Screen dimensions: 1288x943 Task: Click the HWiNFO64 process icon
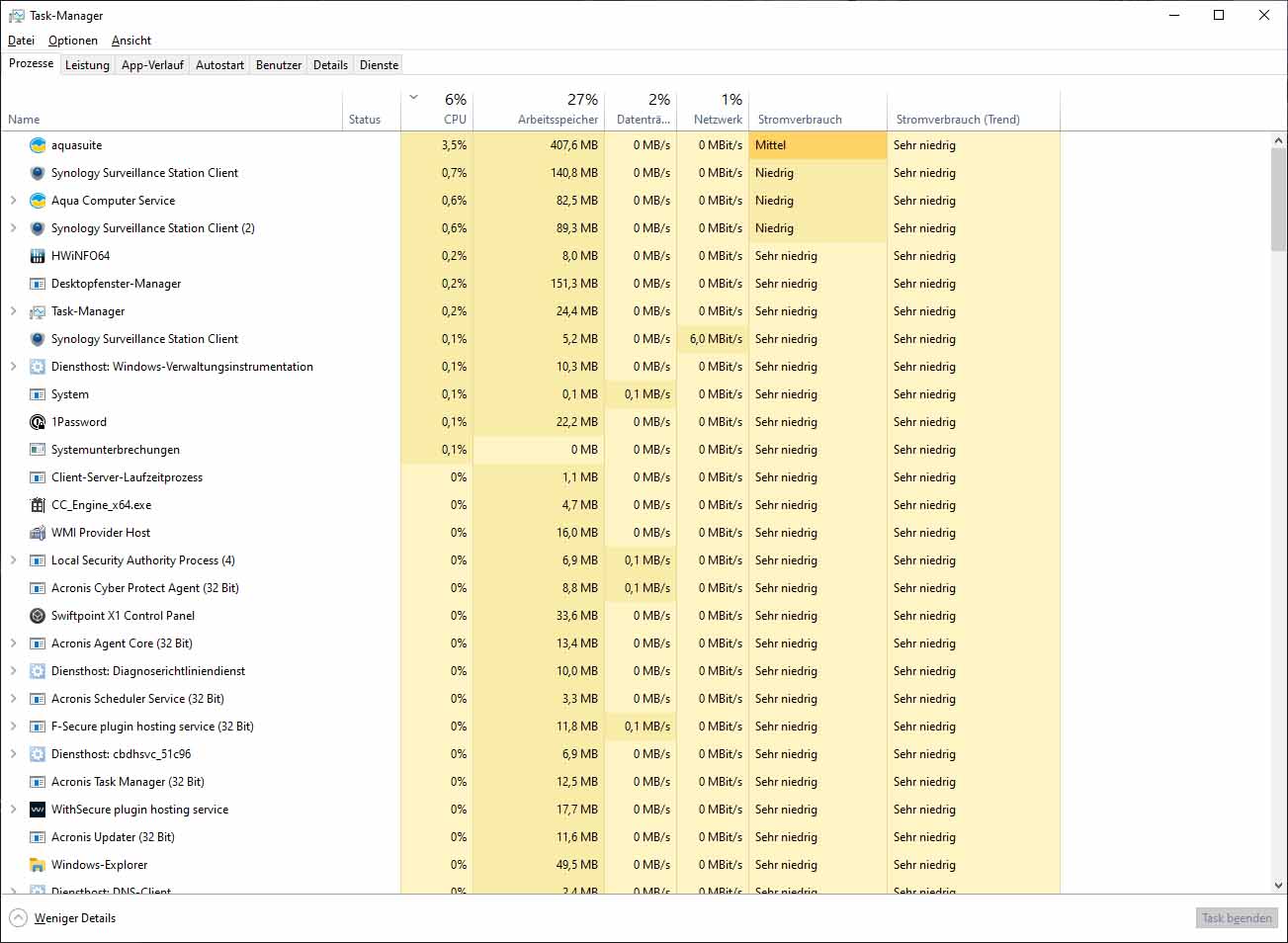38,256
